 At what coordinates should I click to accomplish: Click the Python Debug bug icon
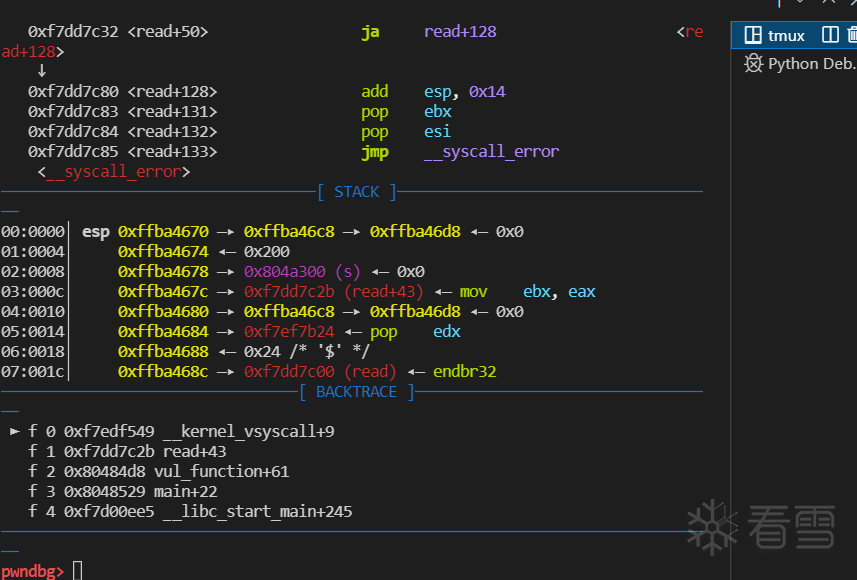pos(753,64)
